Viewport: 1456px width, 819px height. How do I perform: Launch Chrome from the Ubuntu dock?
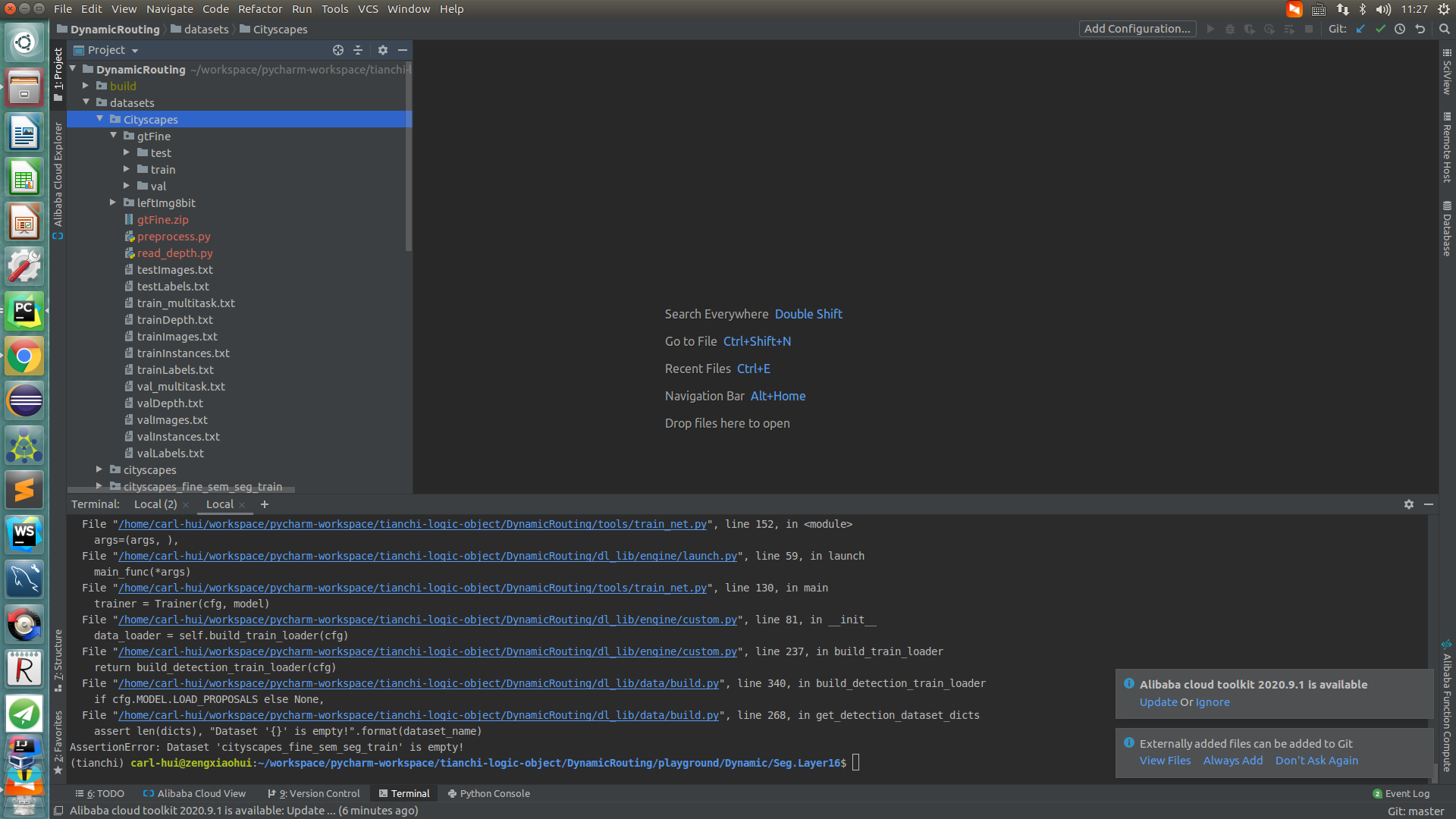(24, 356)
